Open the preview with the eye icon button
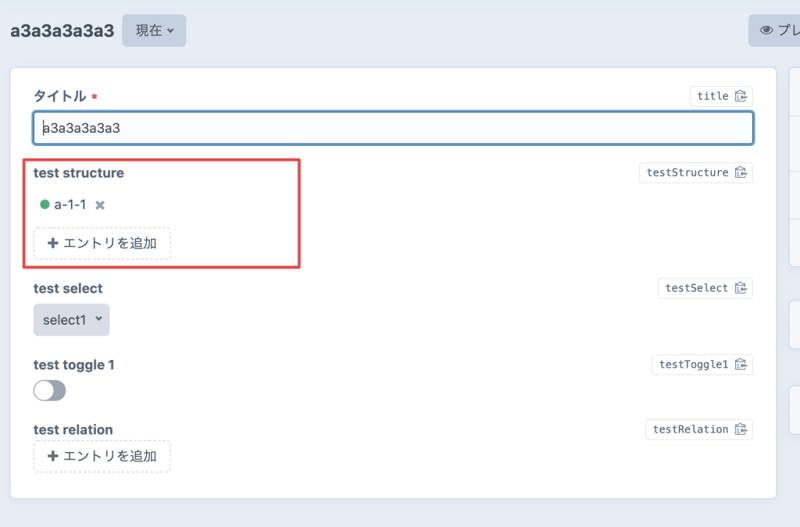Image resolution: width=800 pixels, height=527 pixels. click(775, 30)
